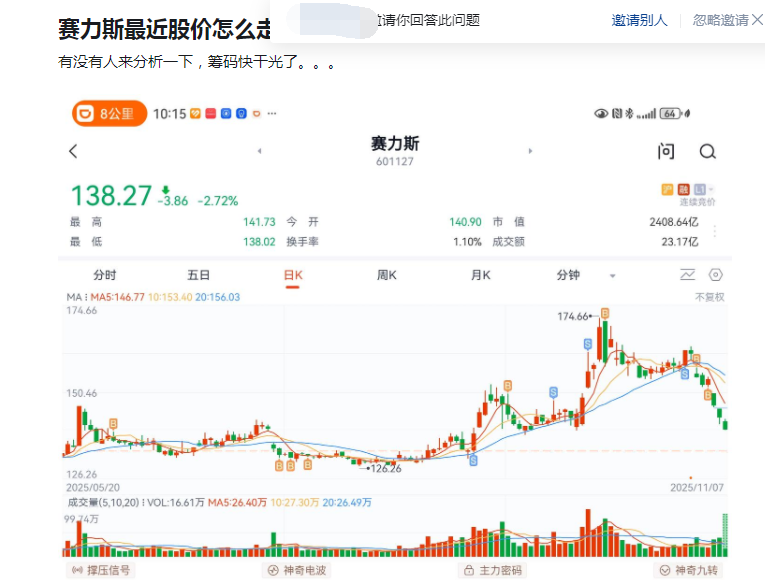Click the 成交额 23.17亿 value

pyautogui.click(x=680, y=241)
